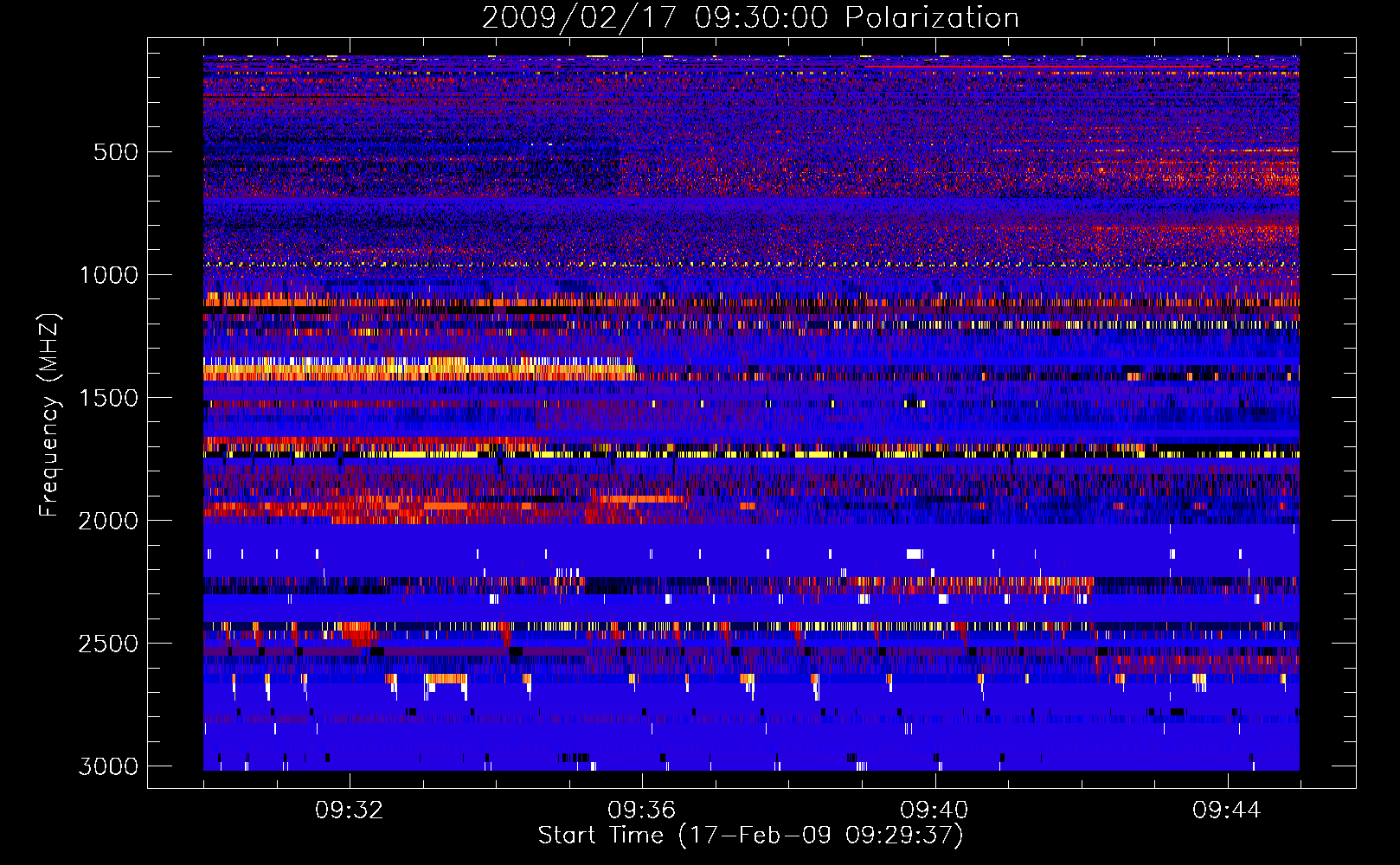
Task: Click the 500 frequency tick label
Action: pos(115,152)
